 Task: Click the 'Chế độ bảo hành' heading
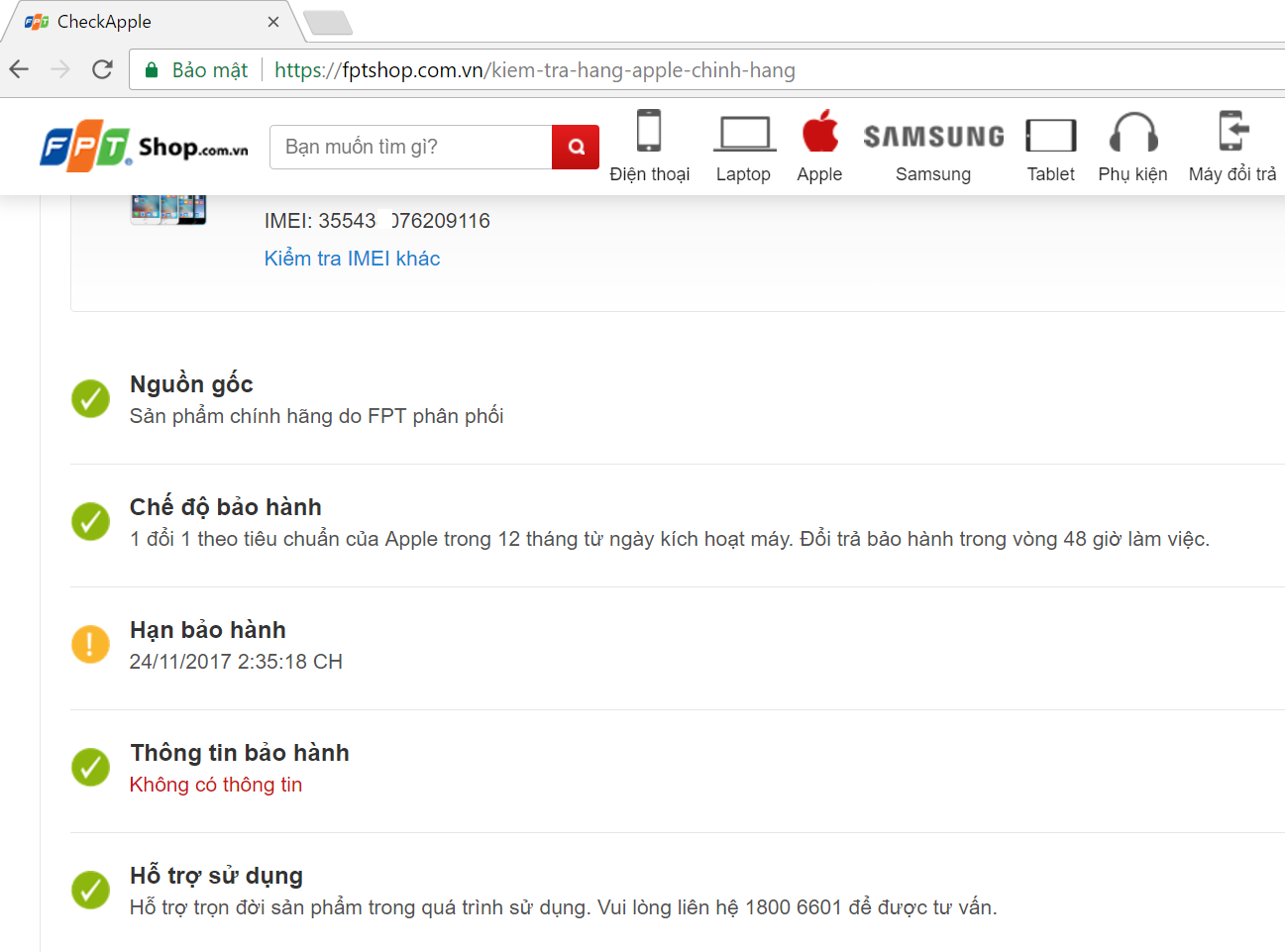tap(226, 507)
